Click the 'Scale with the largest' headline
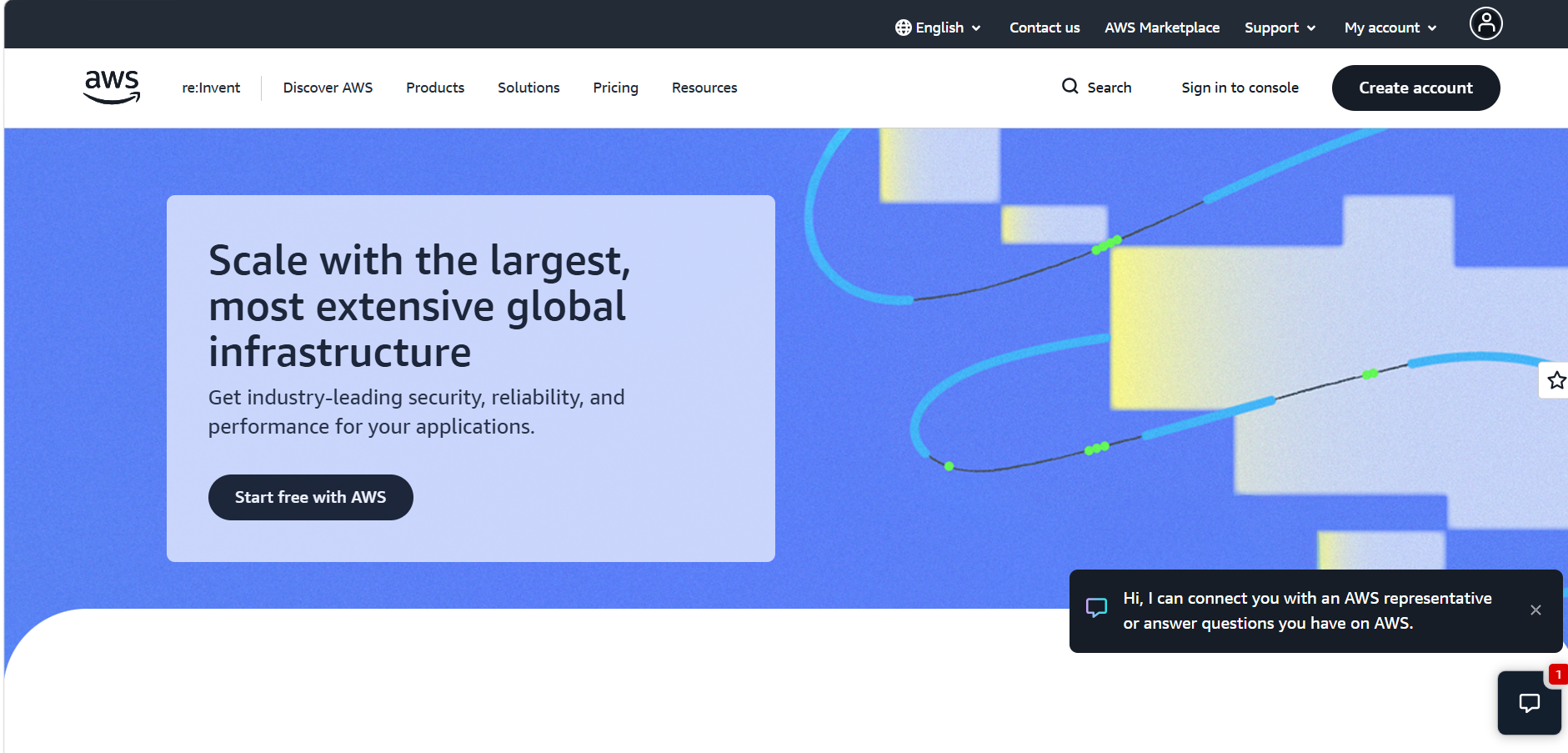Image resolution: width=1568 pixels, height=753 pixels. click(419, 306)
